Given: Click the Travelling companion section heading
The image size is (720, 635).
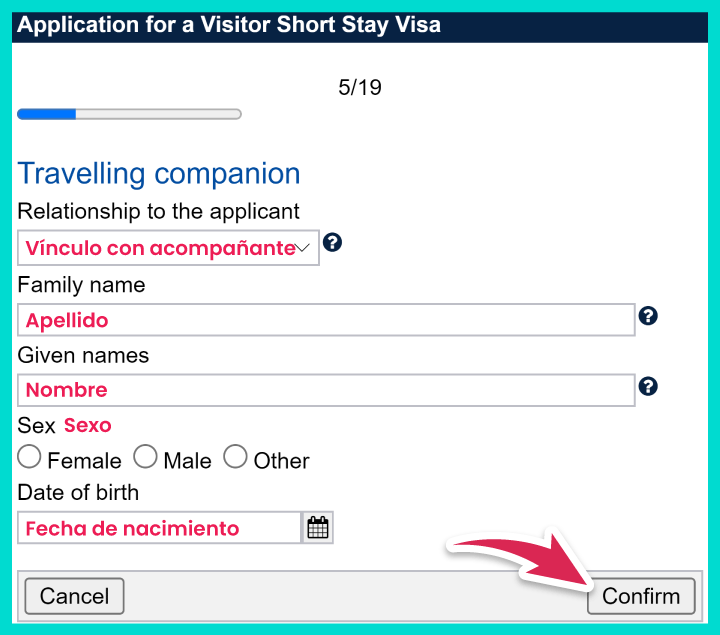Looking at the screenshot, I should pyautogui.click(x=159, y=174).
